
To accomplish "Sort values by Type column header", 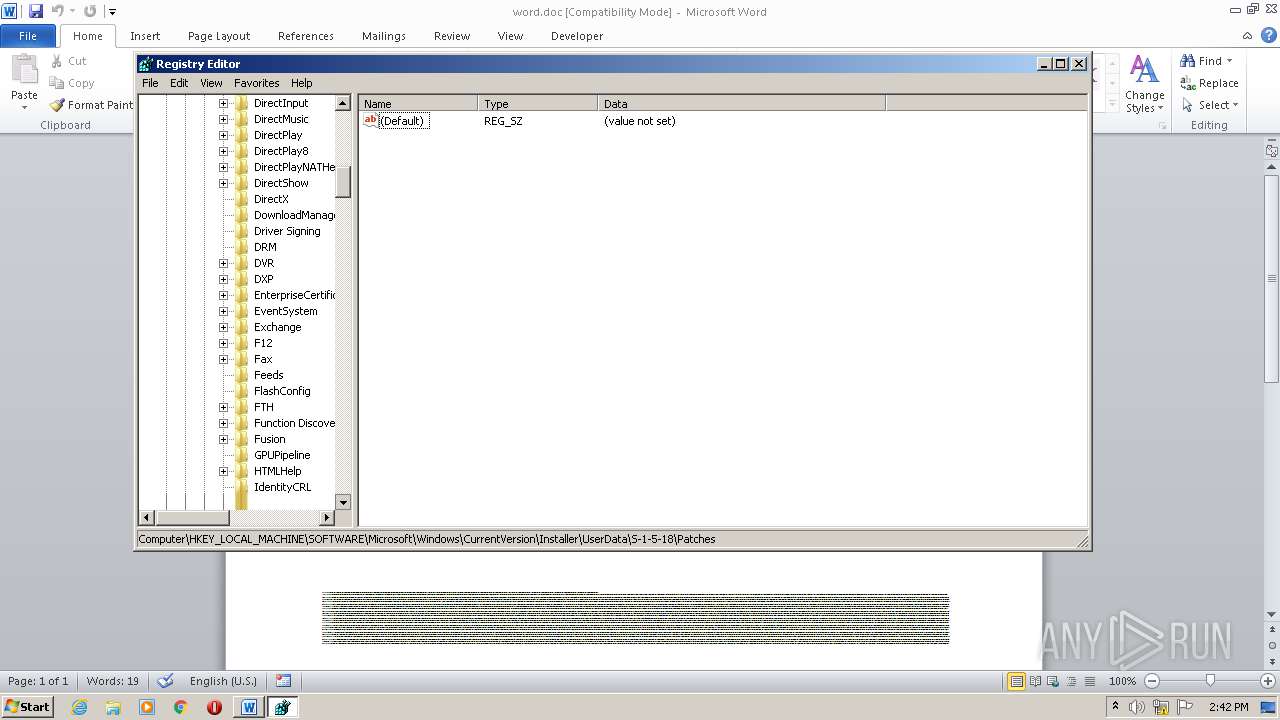I will click(x=538, y=103).
